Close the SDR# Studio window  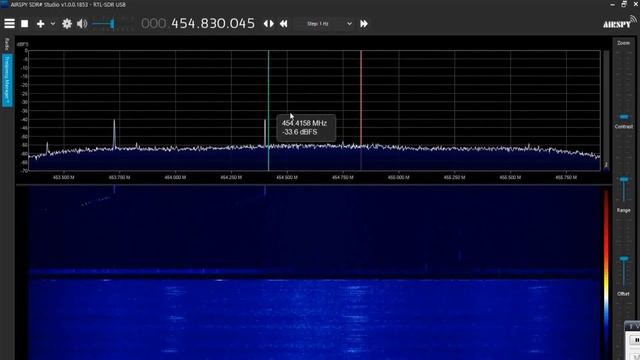(x=636, y=4)
